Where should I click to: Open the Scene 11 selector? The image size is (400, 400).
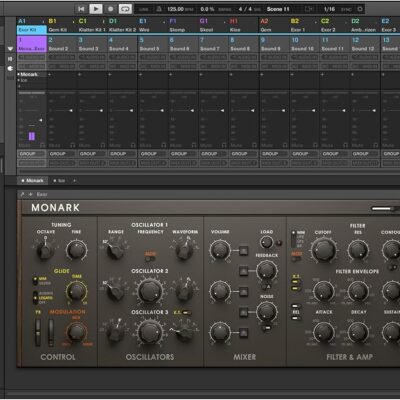[x=278, y=9]
